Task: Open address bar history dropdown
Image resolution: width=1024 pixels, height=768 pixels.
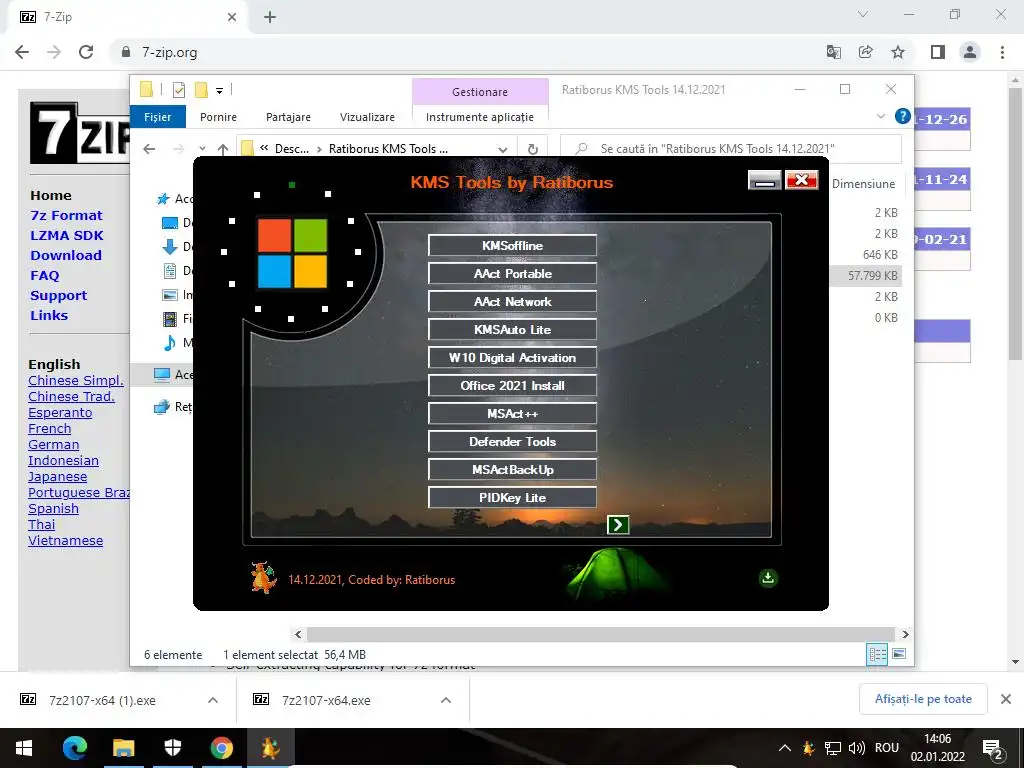Action: tap(503, 149)
